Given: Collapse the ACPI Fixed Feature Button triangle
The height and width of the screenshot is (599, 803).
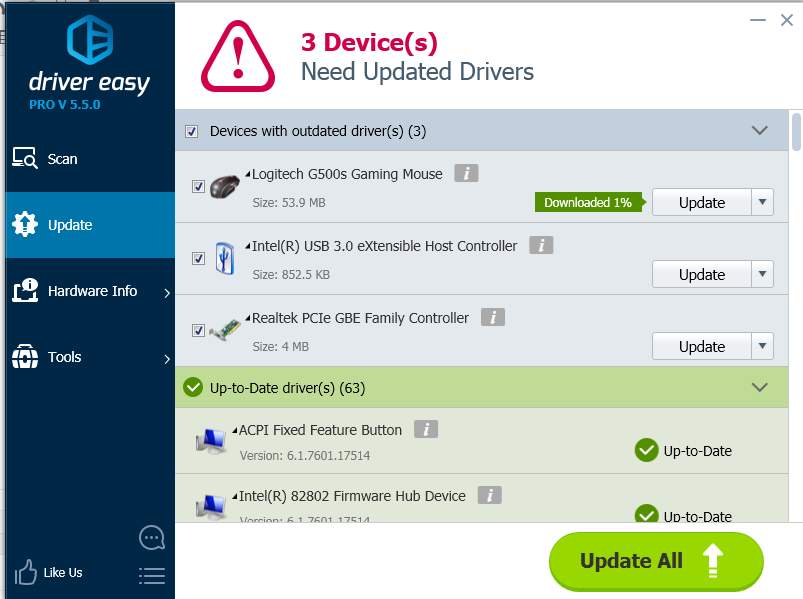Looking at the screenshot, I should 235,430.
